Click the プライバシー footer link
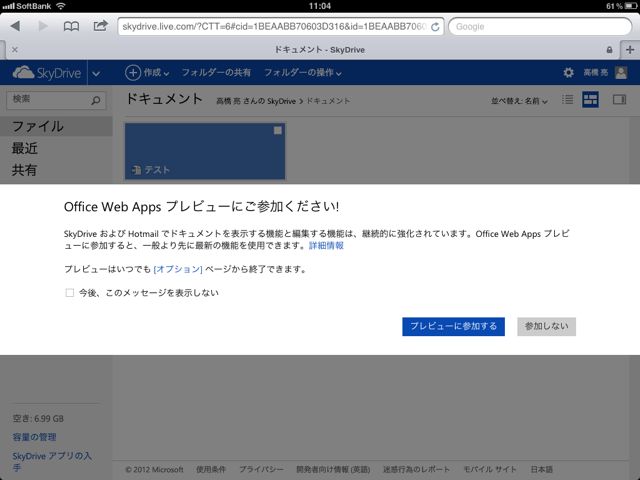Screen dimensions: 640x480 261,469
